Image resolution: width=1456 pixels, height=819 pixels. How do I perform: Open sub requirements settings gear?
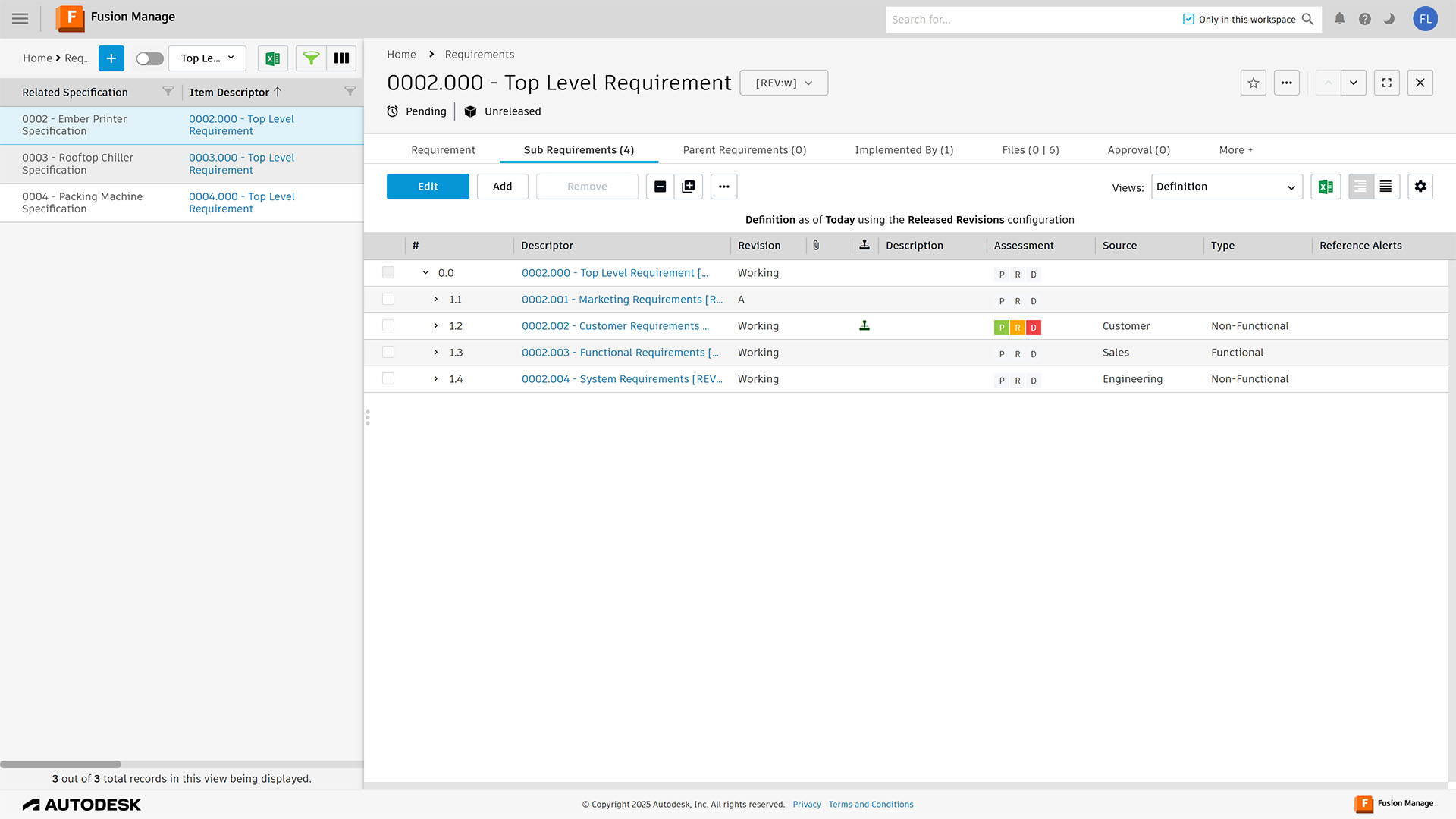click(x=1420, y=187)
